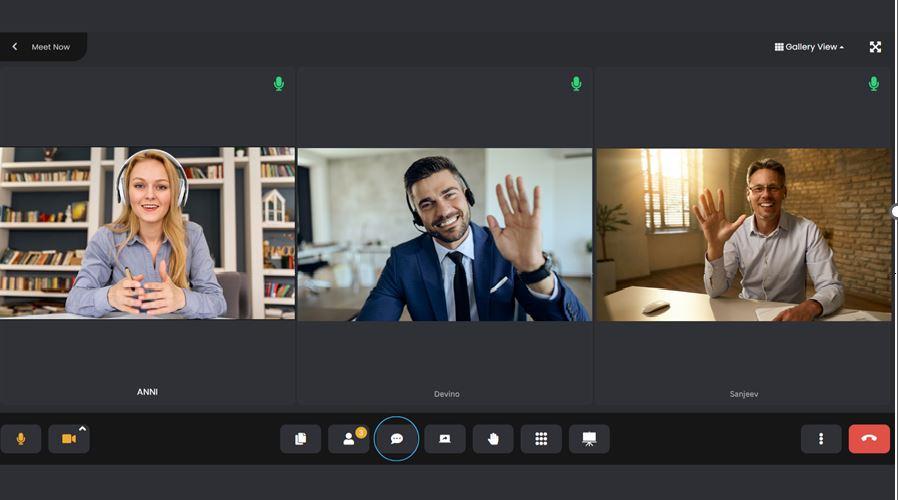Viewport: 898px width, 500px height.
Task: Open the more options menu
Action: tap(821, 439)
